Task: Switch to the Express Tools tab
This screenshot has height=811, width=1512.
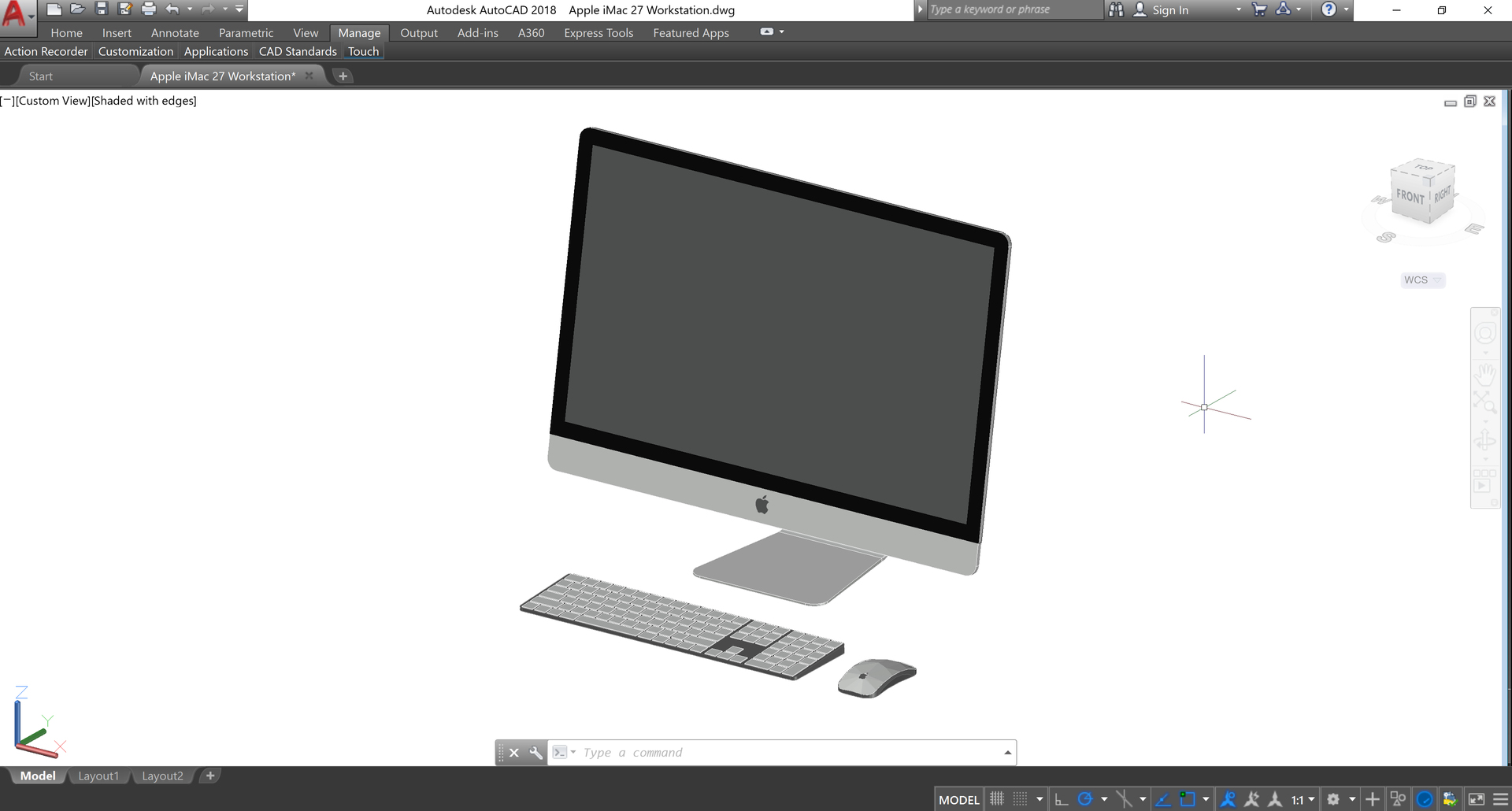Action: click(598, 32)
